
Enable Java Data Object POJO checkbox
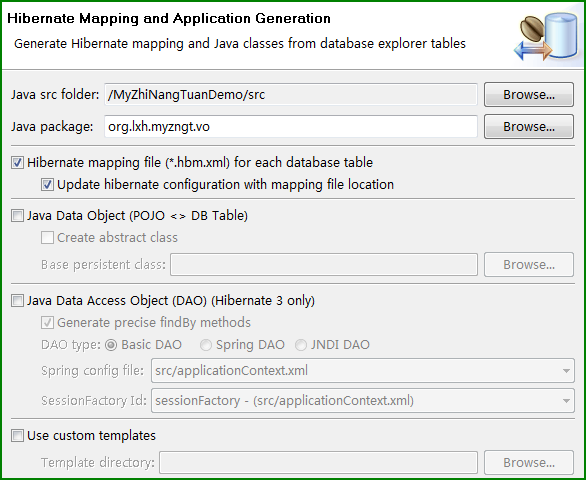click(17, 216)
